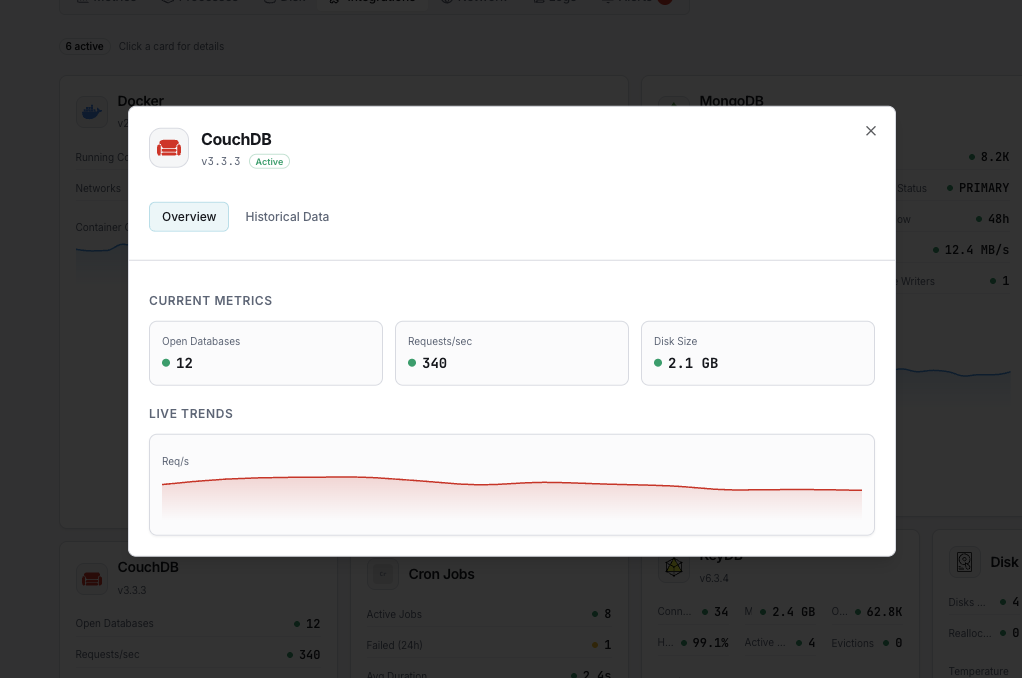Click the green indicator next to Disk Size

tap(658, 363)
